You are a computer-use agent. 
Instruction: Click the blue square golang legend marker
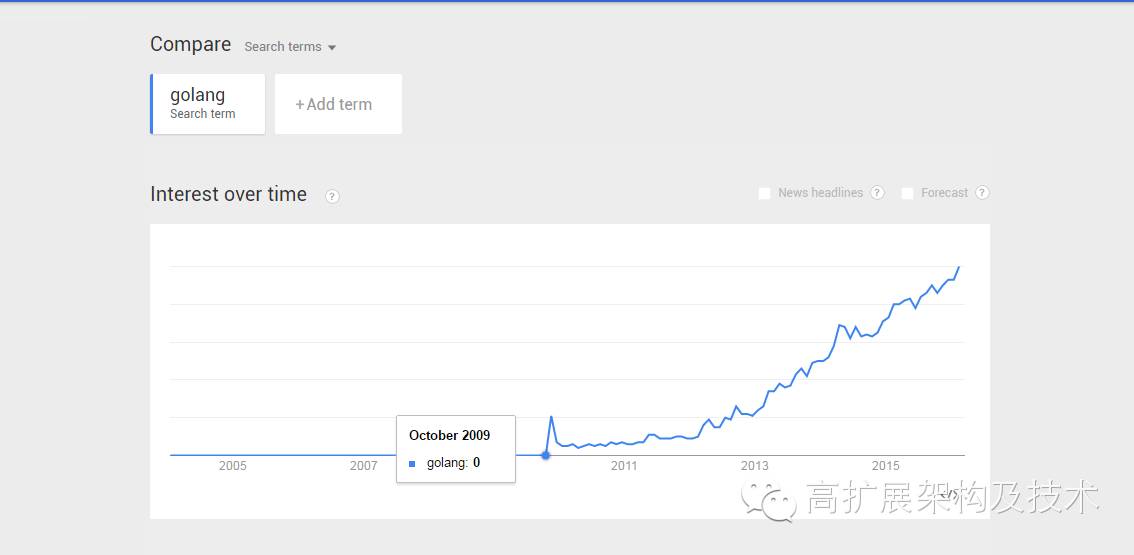click(x=412, y=464)
